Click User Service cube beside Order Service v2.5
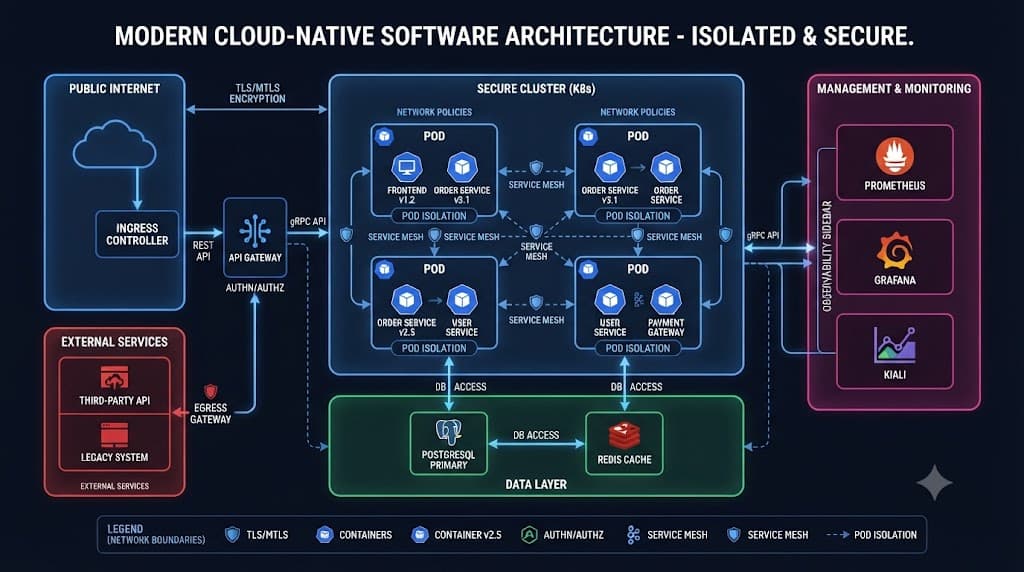Image resolution: width=1024 pixels, height=572 pixels. (x=462, y=300)
